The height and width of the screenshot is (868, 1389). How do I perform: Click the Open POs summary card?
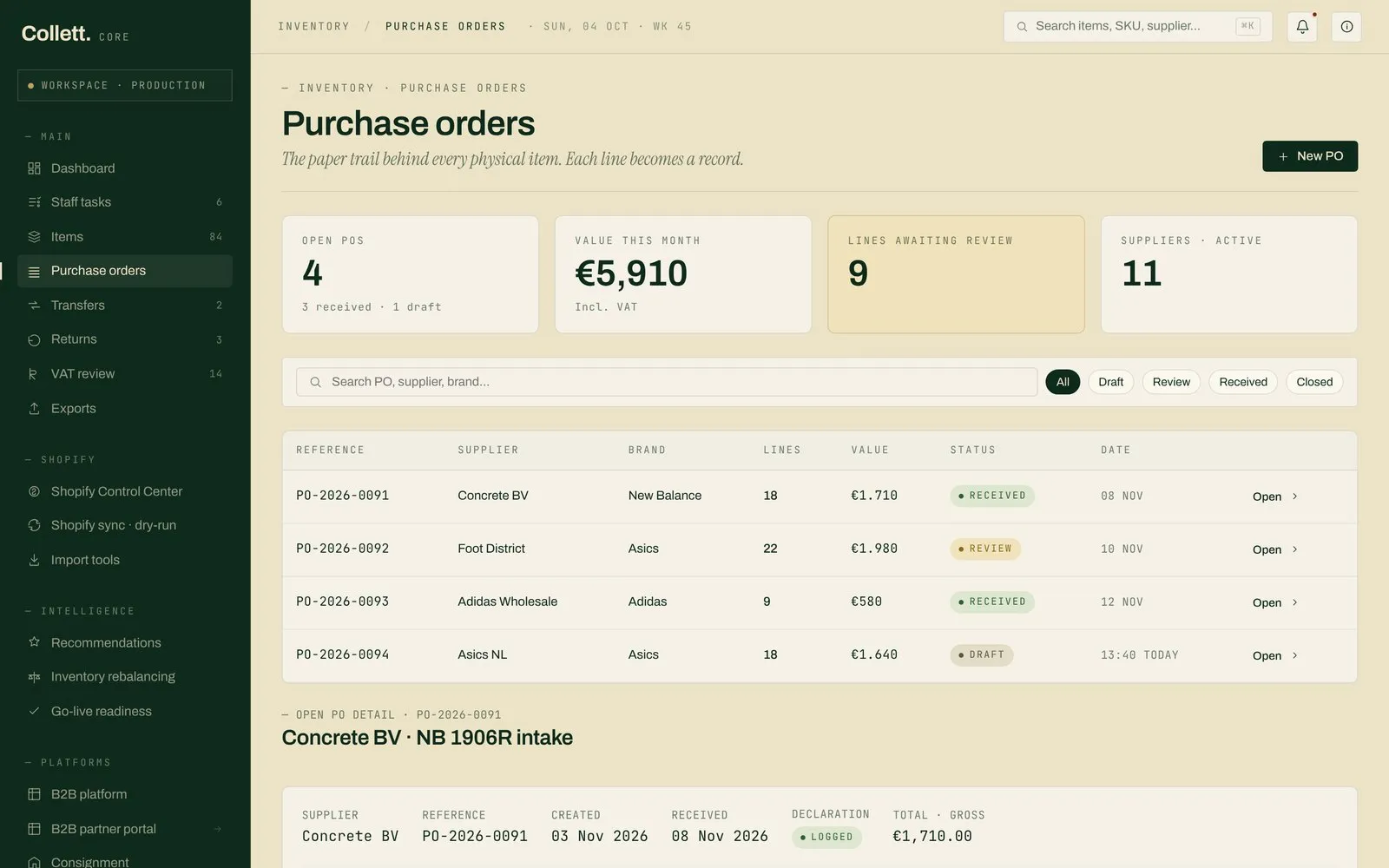coord(411,274)
